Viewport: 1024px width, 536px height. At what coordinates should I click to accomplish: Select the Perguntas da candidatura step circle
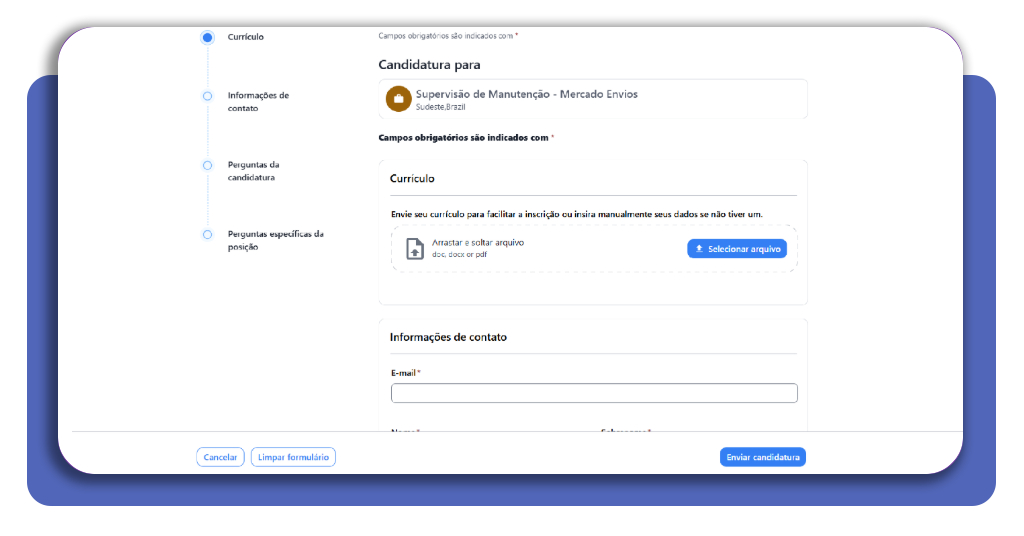coord(207,165)
